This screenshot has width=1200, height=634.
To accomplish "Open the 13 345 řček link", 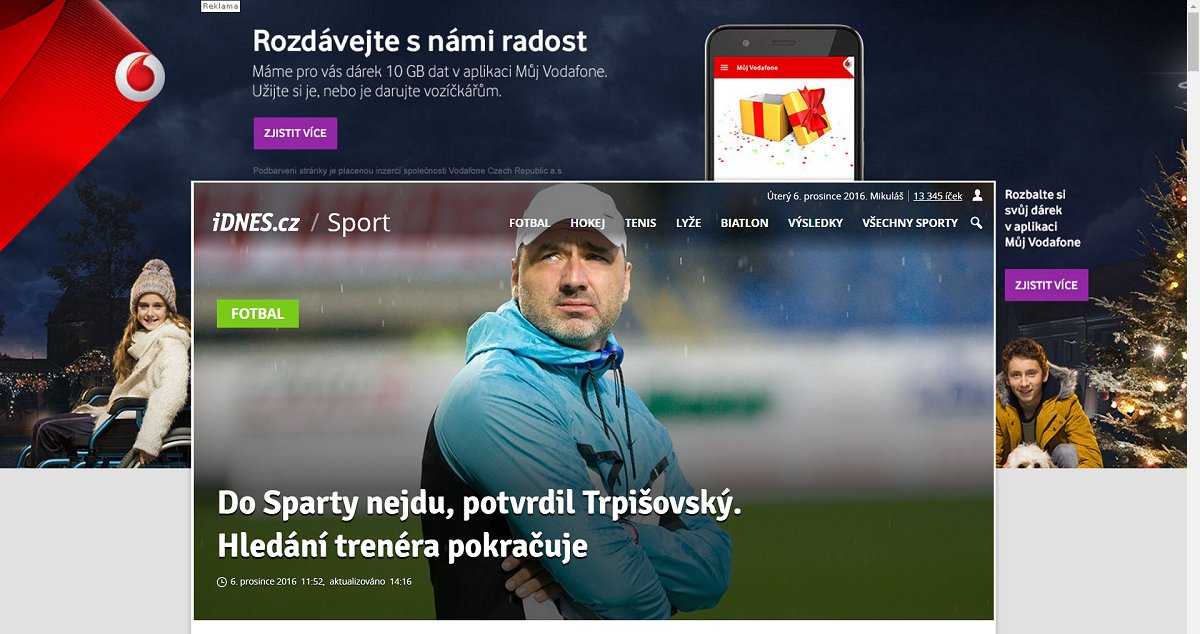I will coord(938,196).
